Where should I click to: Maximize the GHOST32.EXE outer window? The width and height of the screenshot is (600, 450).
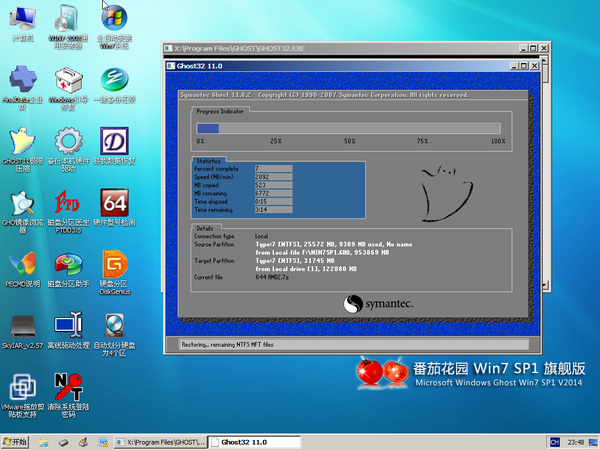coord(533,48)
